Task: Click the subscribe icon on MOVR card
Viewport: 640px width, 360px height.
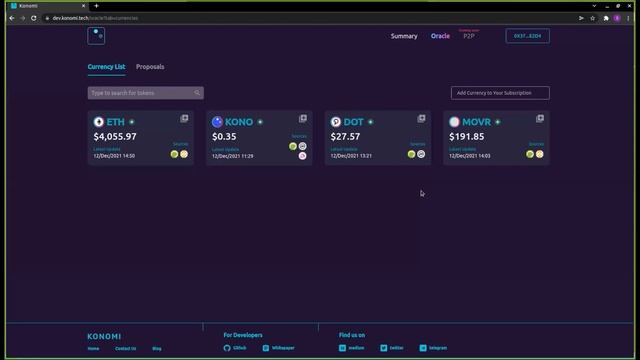Action: 540,118
